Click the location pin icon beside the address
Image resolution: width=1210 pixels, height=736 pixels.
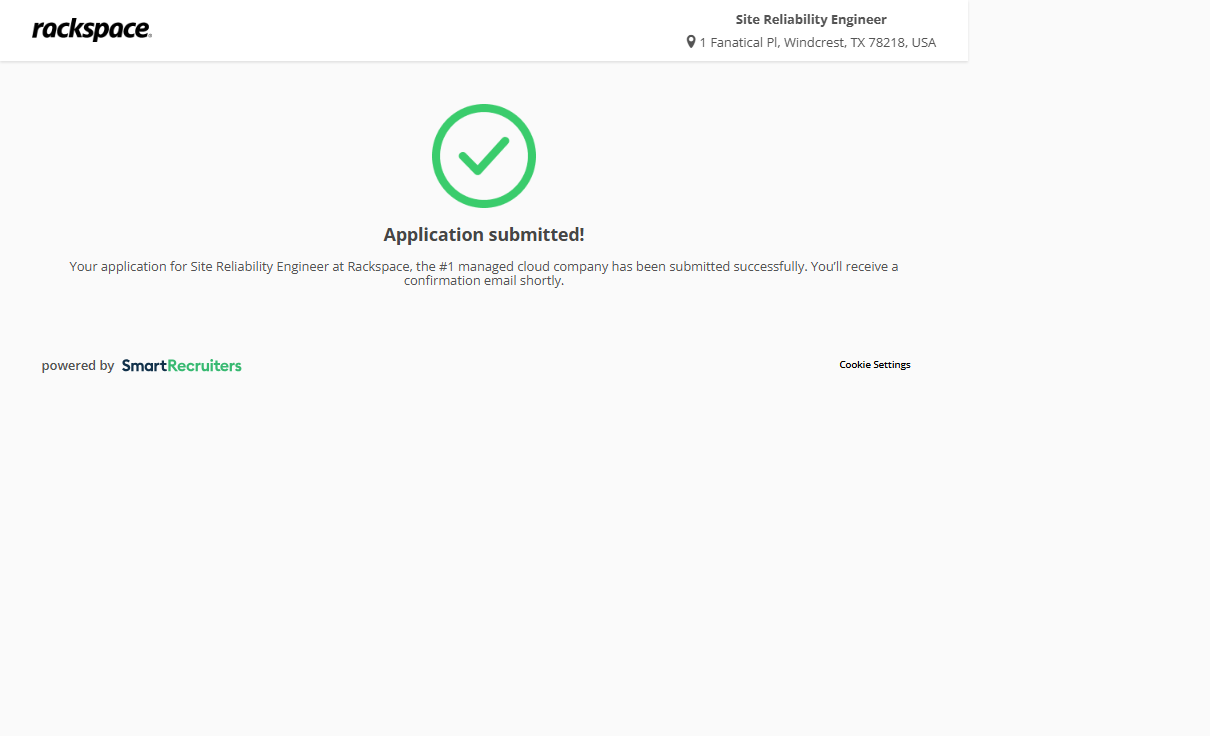[x=690, y=42]
